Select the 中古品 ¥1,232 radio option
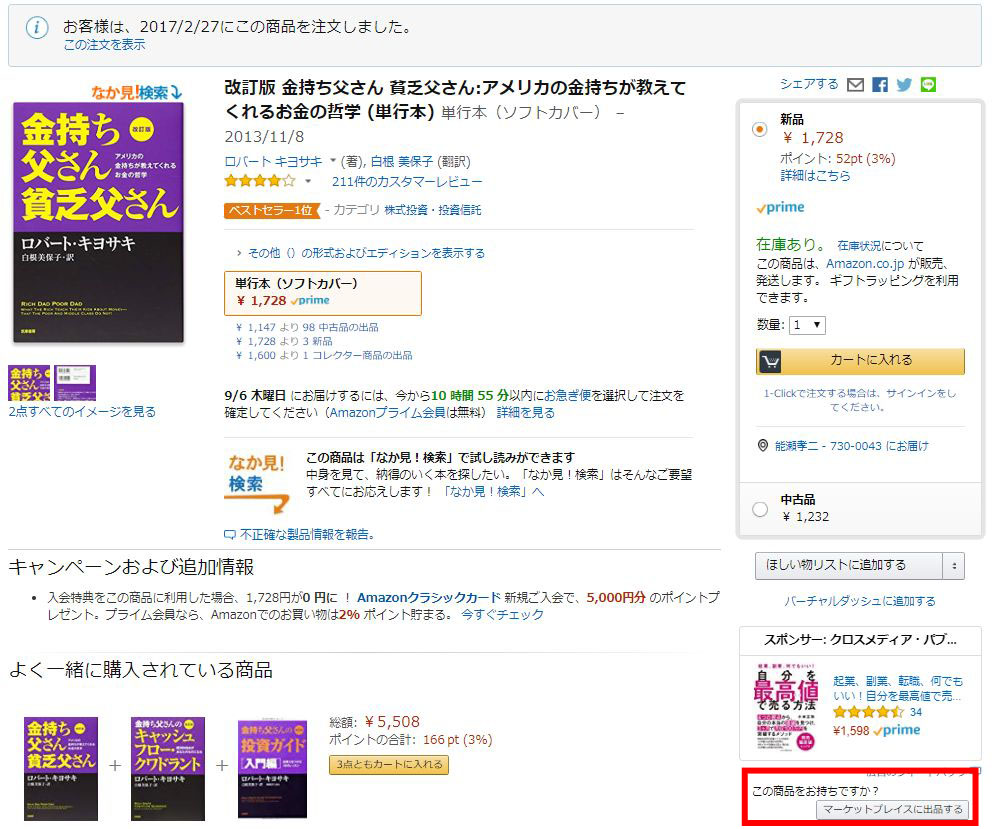This screenshot has height=829, width=992. tap(760, 509)
